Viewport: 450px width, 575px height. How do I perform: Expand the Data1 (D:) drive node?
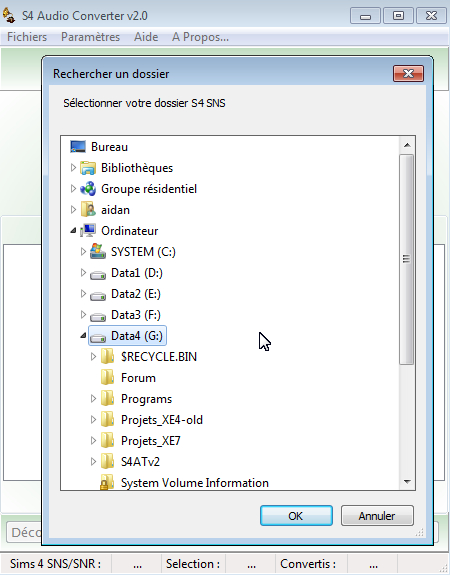(83, 272)
